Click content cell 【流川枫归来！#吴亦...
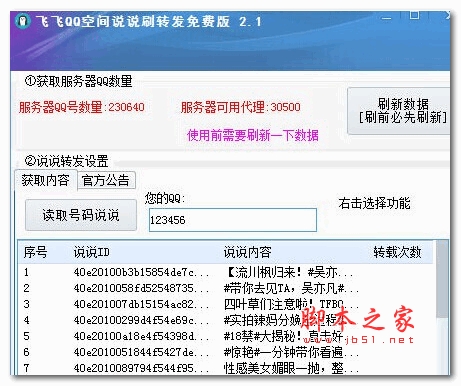 pyautogui.click(x=289, y=272)
